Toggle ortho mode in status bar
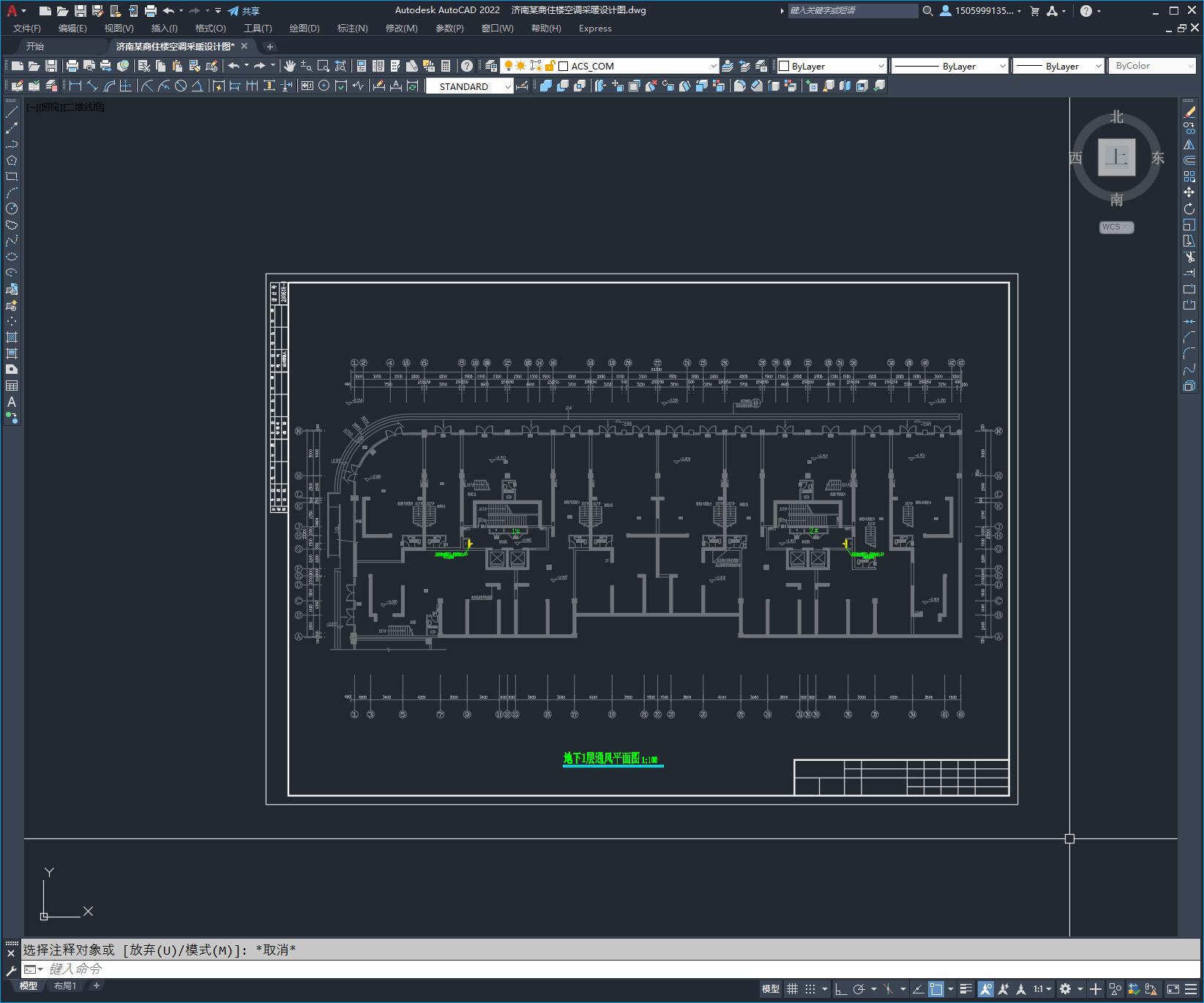The image size is (1204, 1003). click(x=841, y=989)
